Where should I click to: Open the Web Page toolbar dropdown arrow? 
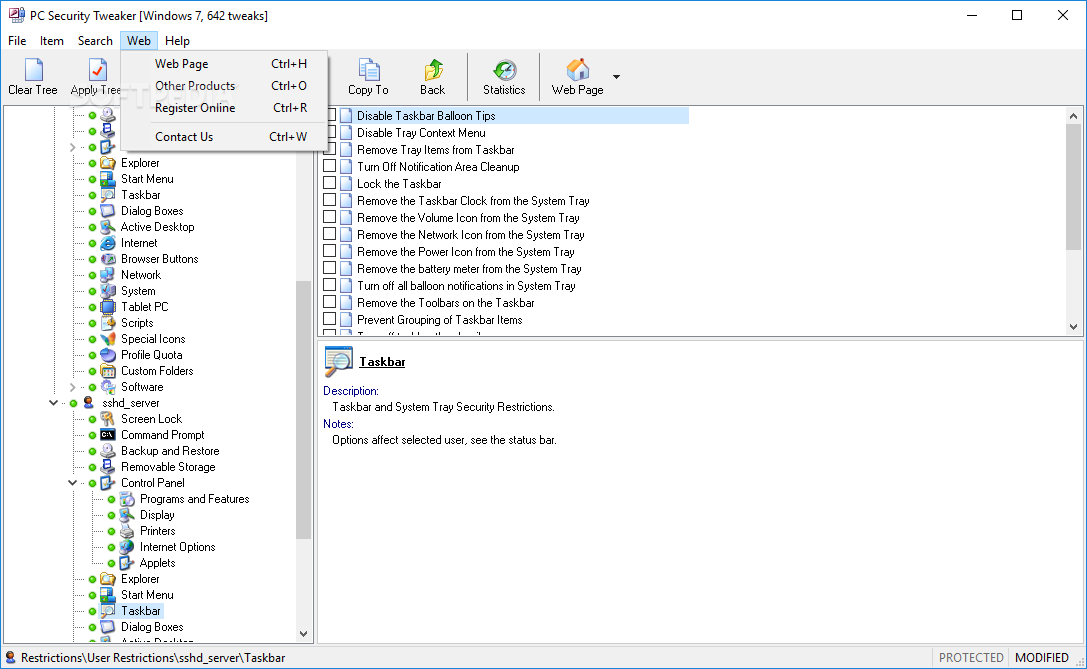(x=616, y=76)
